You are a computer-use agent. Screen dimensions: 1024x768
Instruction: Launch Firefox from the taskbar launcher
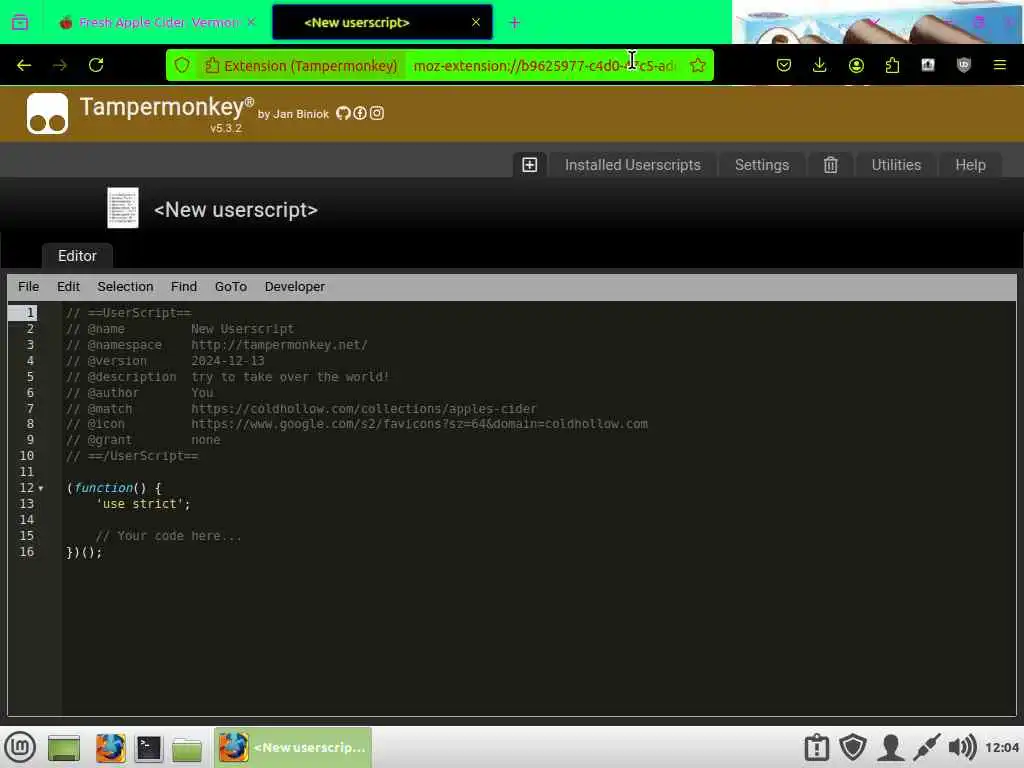point(110,748)
